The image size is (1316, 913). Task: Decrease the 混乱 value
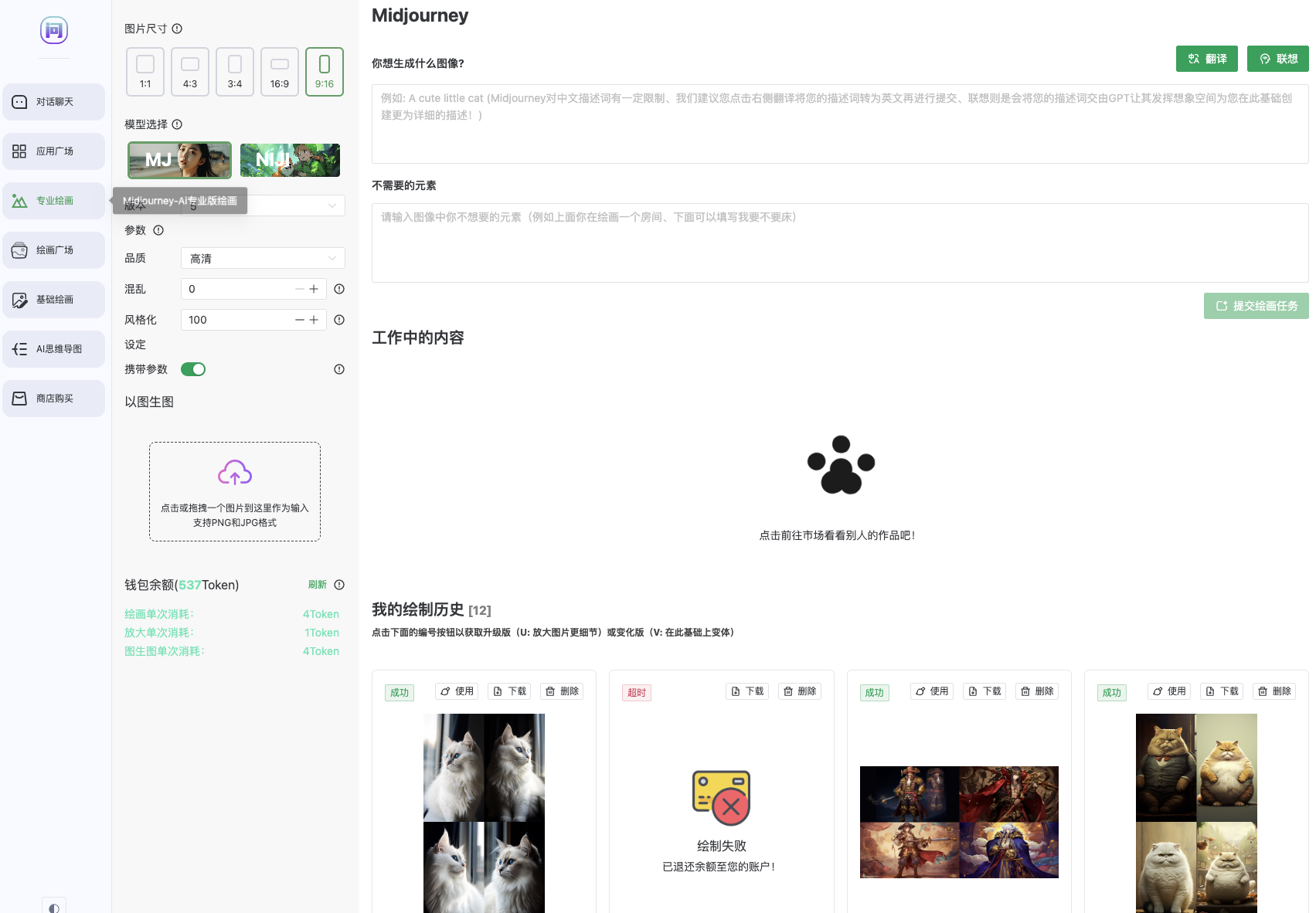click(x=300, y=289)
